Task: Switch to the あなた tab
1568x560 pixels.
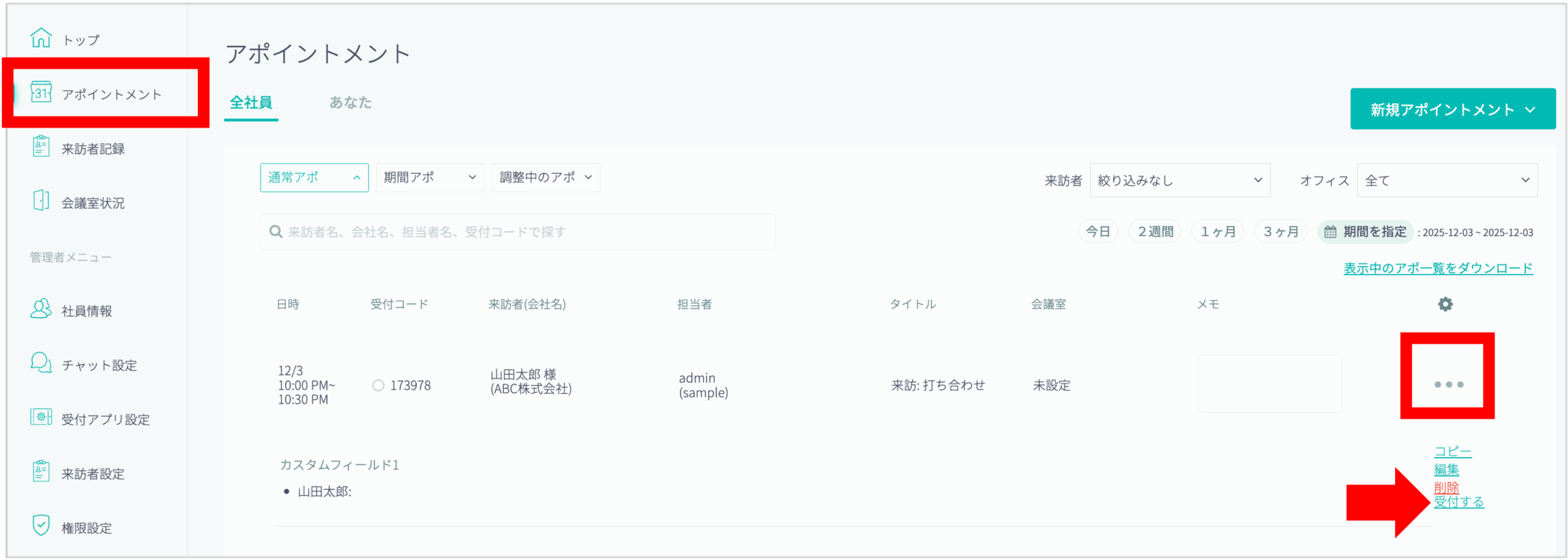Action: click(x=350, y=102)
